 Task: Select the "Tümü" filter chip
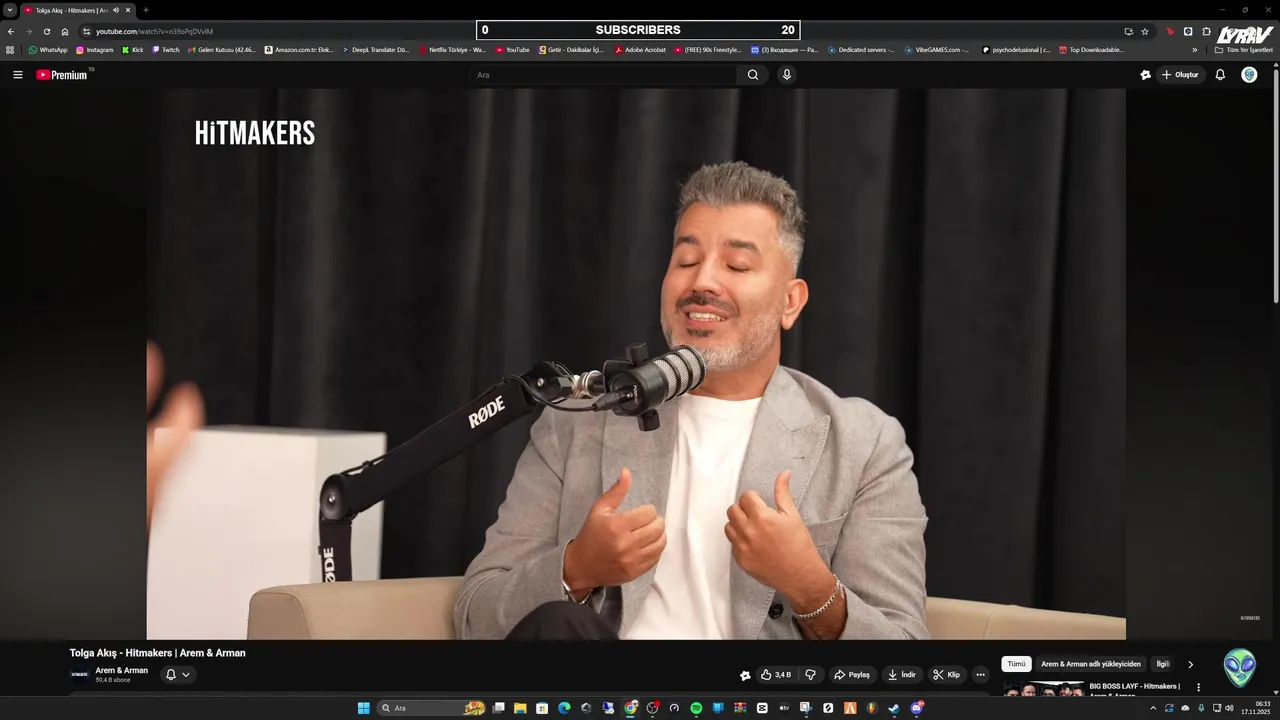tap(1016, 664)
